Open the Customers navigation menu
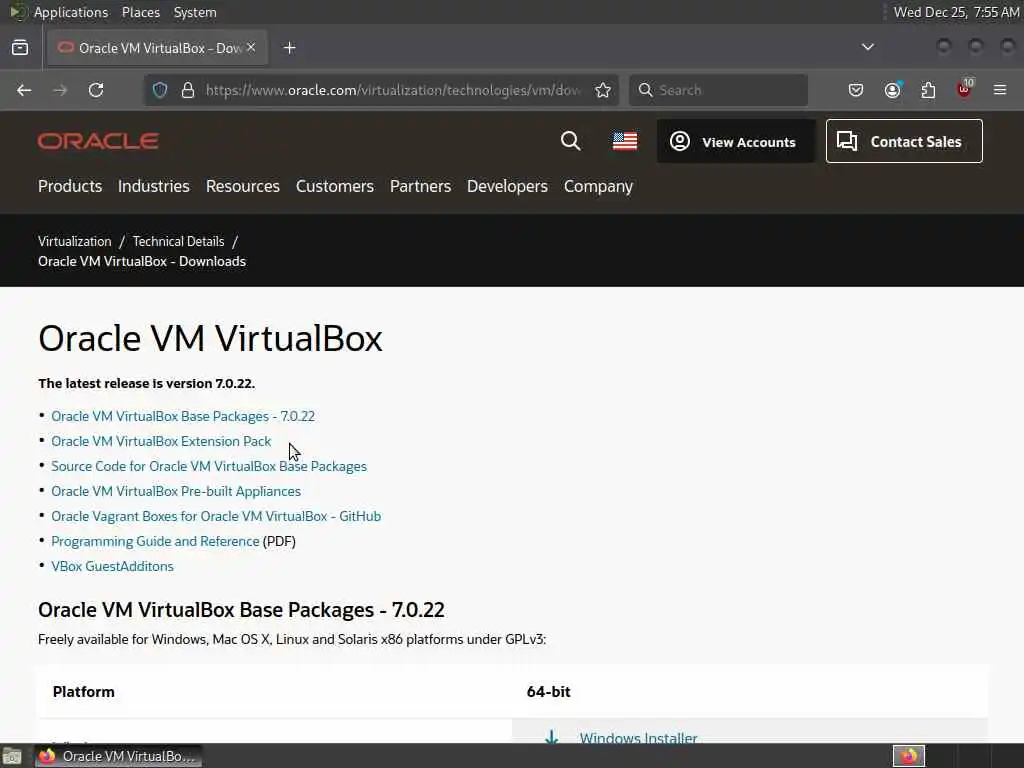Viewport: 1024px width, 768px height. pos(334,186)
